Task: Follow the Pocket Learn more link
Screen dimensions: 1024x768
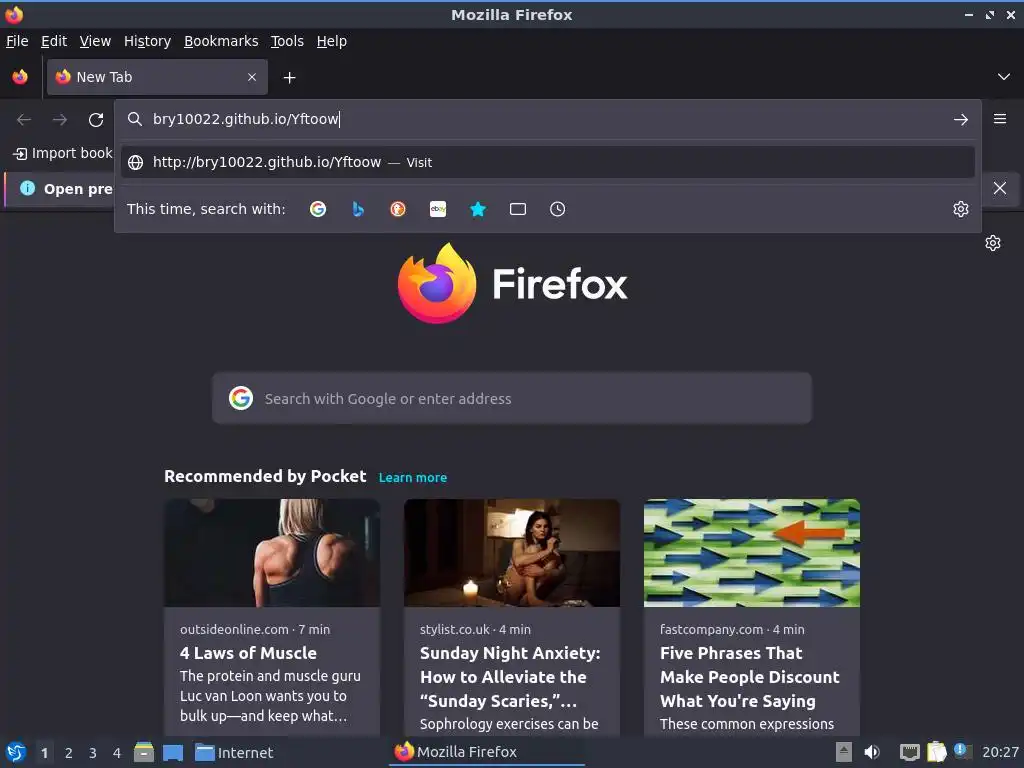Action: 413,477
